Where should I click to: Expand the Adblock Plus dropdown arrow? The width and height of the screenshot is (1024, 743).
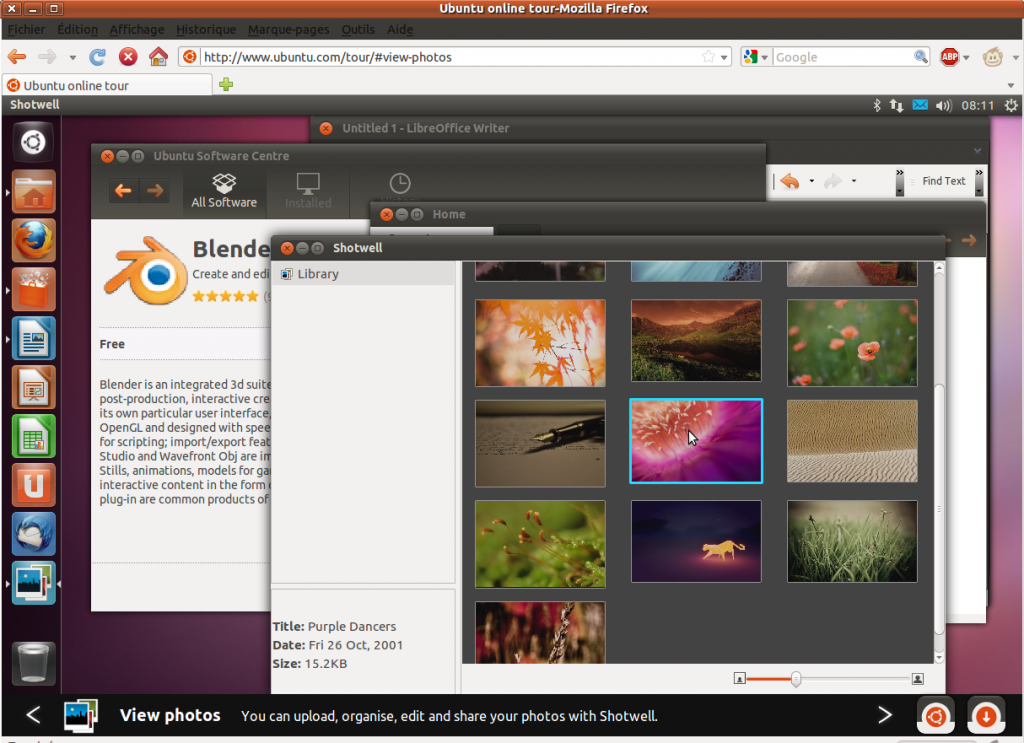[966, 57]
